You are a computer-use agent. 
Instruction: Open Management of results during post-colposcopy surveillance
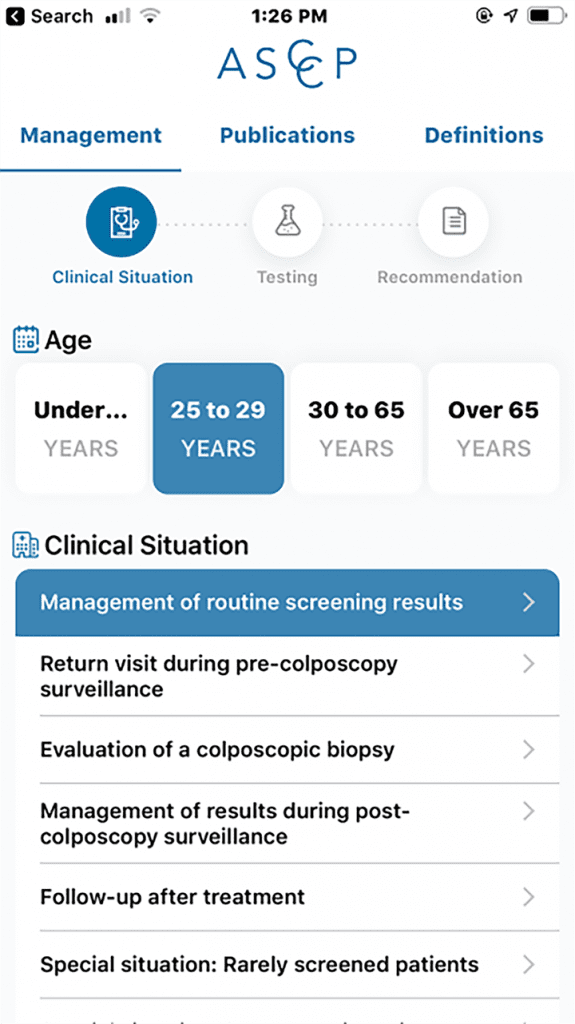point(288,824)
